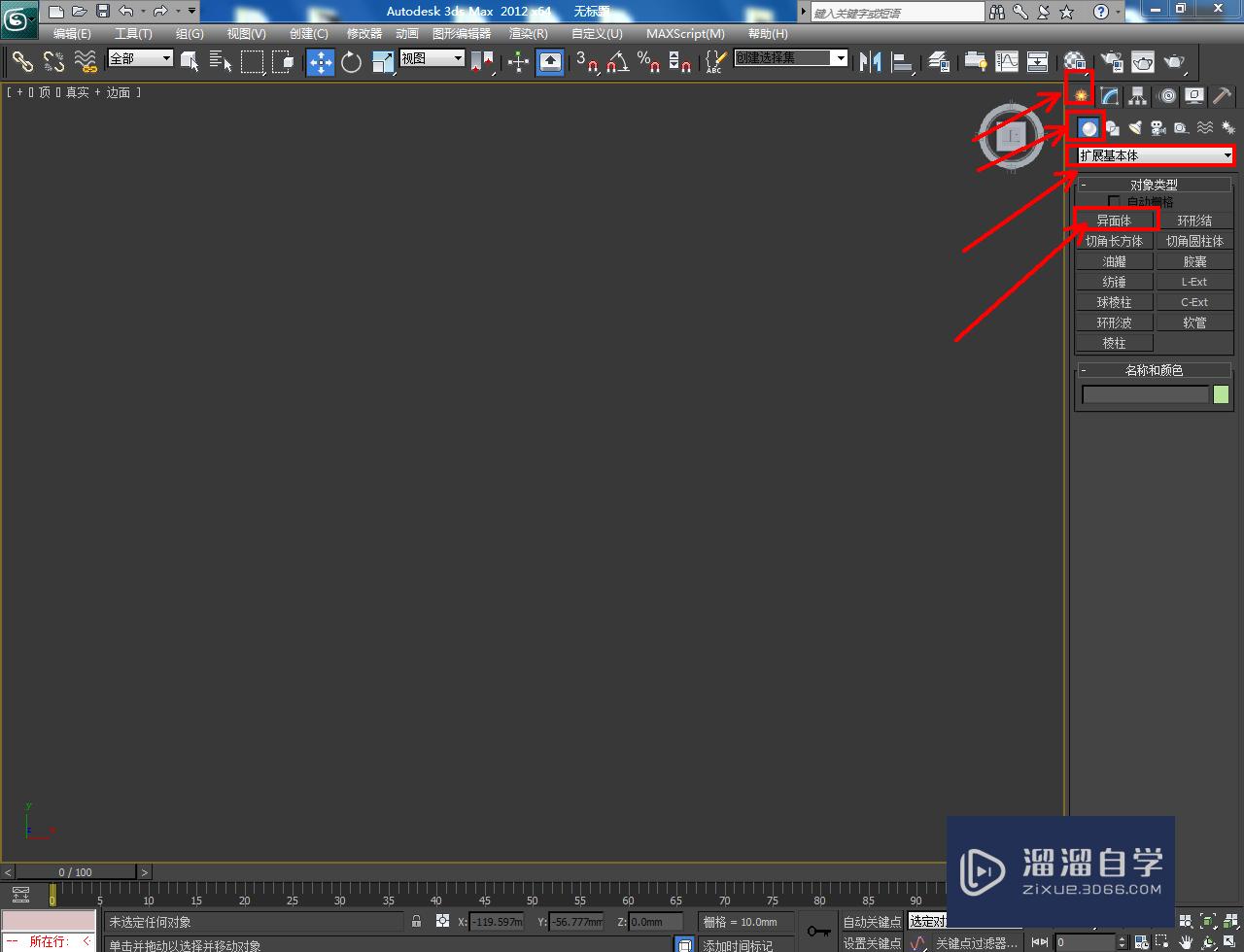Open the 视图 reference coordinate dropdown

tap(432, 58)
